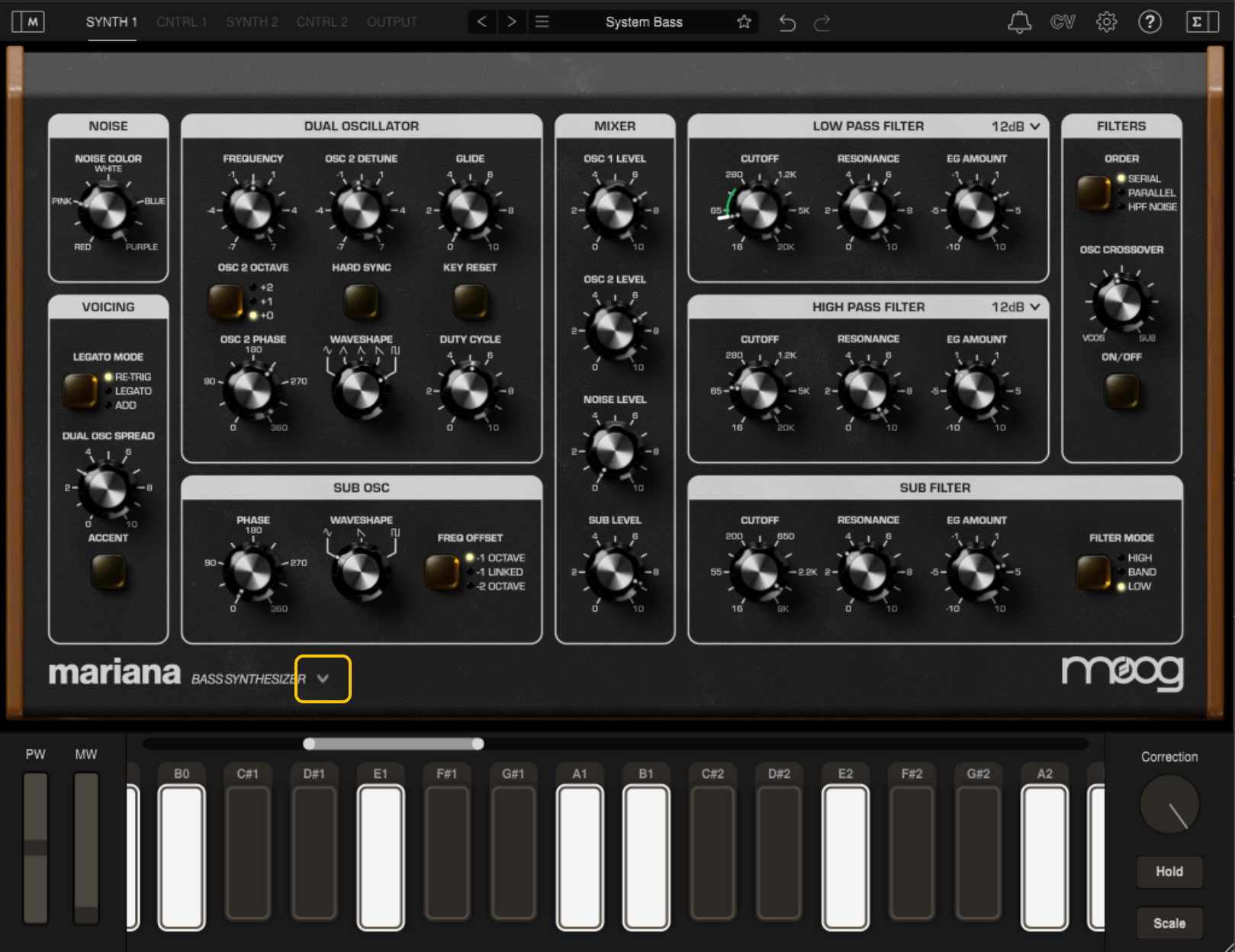Go to the next preset arrow
The width and height of the screenshot is (1235, 952).
512,21
